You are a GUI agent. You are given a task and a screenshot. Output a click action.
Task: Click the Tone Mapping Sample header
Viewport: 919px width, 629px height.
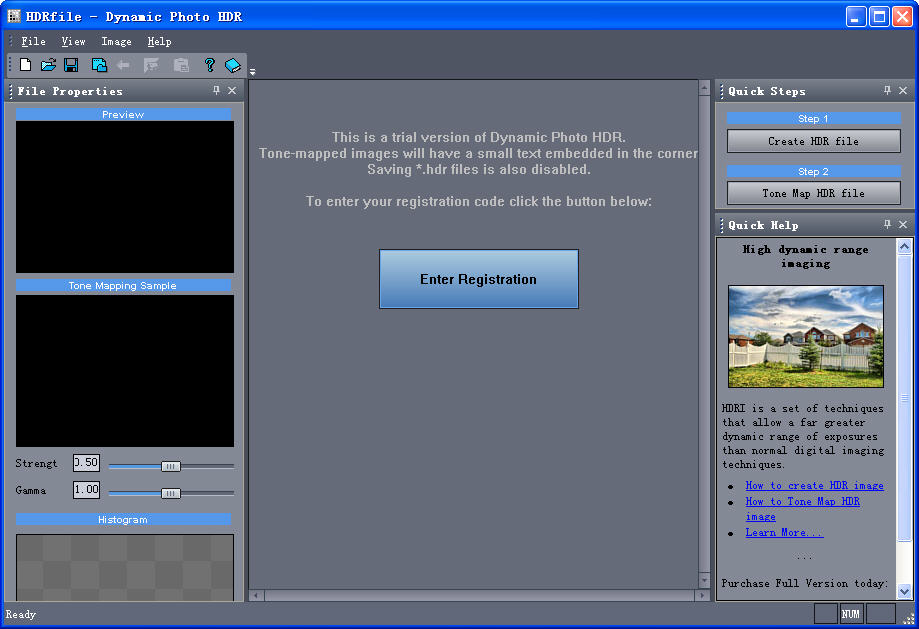click(123, 285)
